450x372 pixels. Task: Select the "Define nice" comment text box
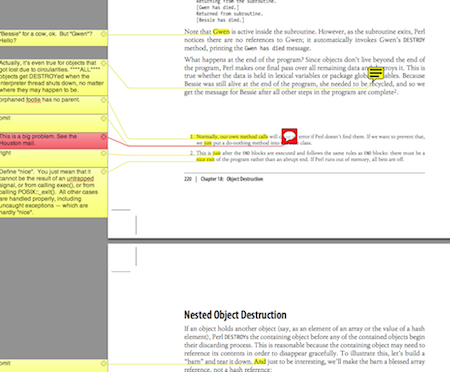[53, 192]
